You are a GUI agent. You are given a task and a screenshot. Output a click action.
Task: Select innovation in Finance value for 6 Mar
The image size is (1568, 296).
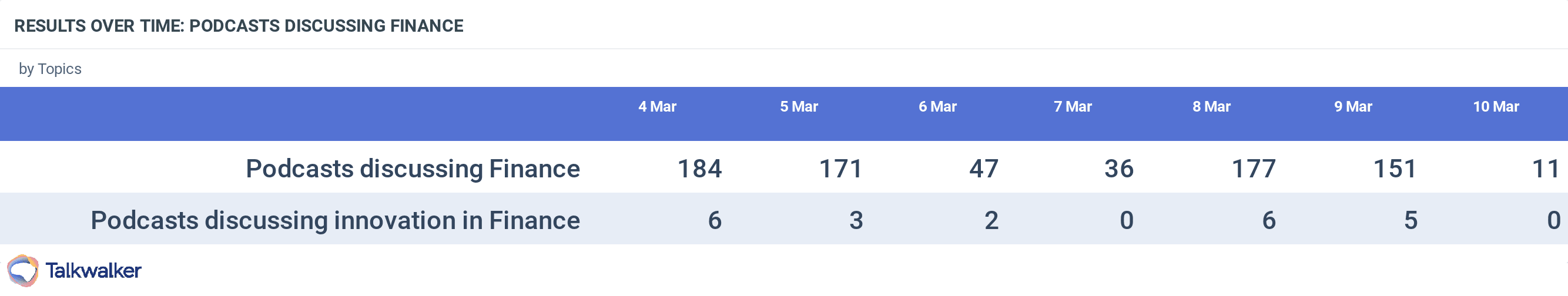point(991,220)
